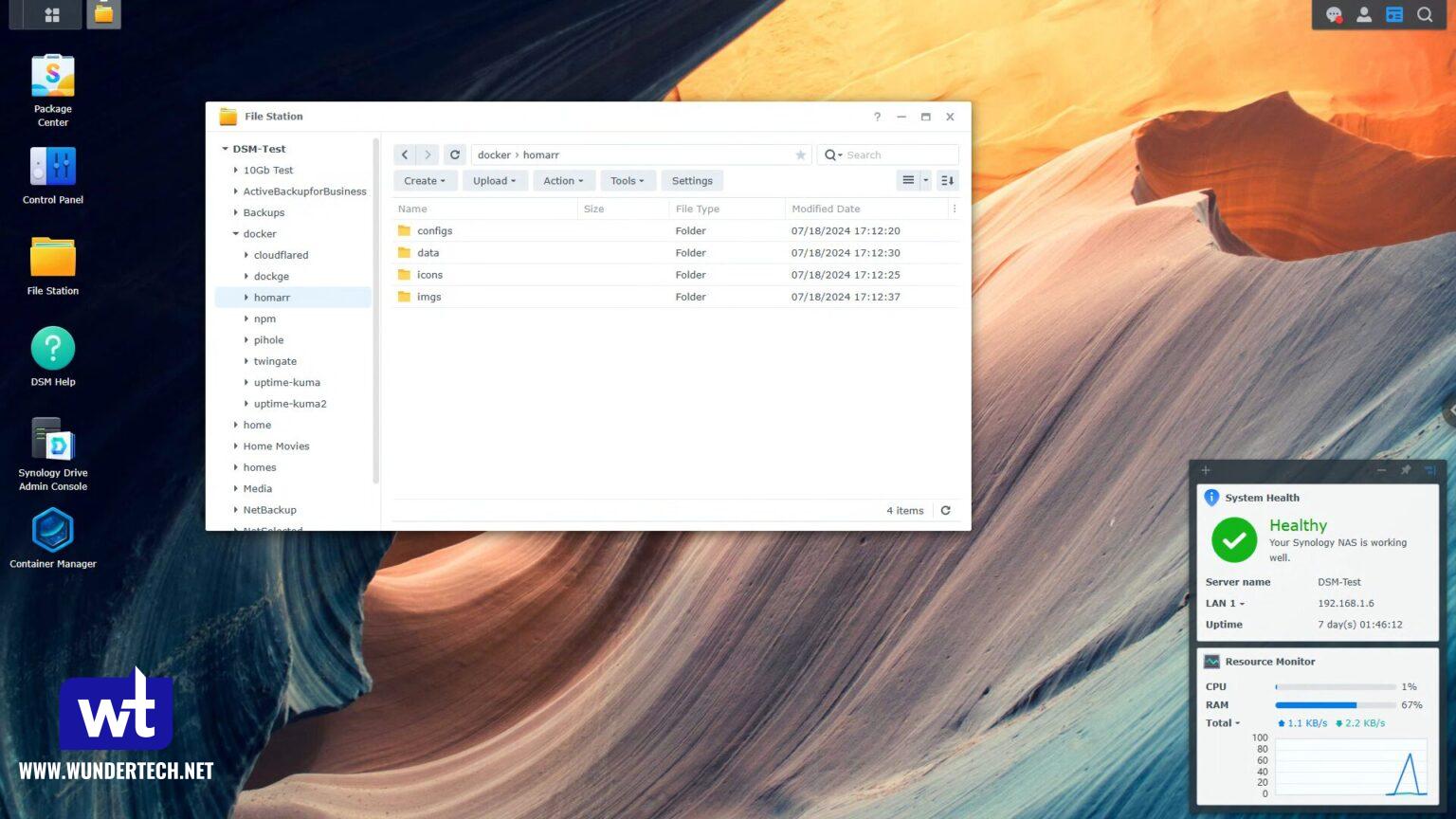Screen dimensions: 1456x819
Task: Refresh the folder view using the path bar icon
Action: [455, 154]
